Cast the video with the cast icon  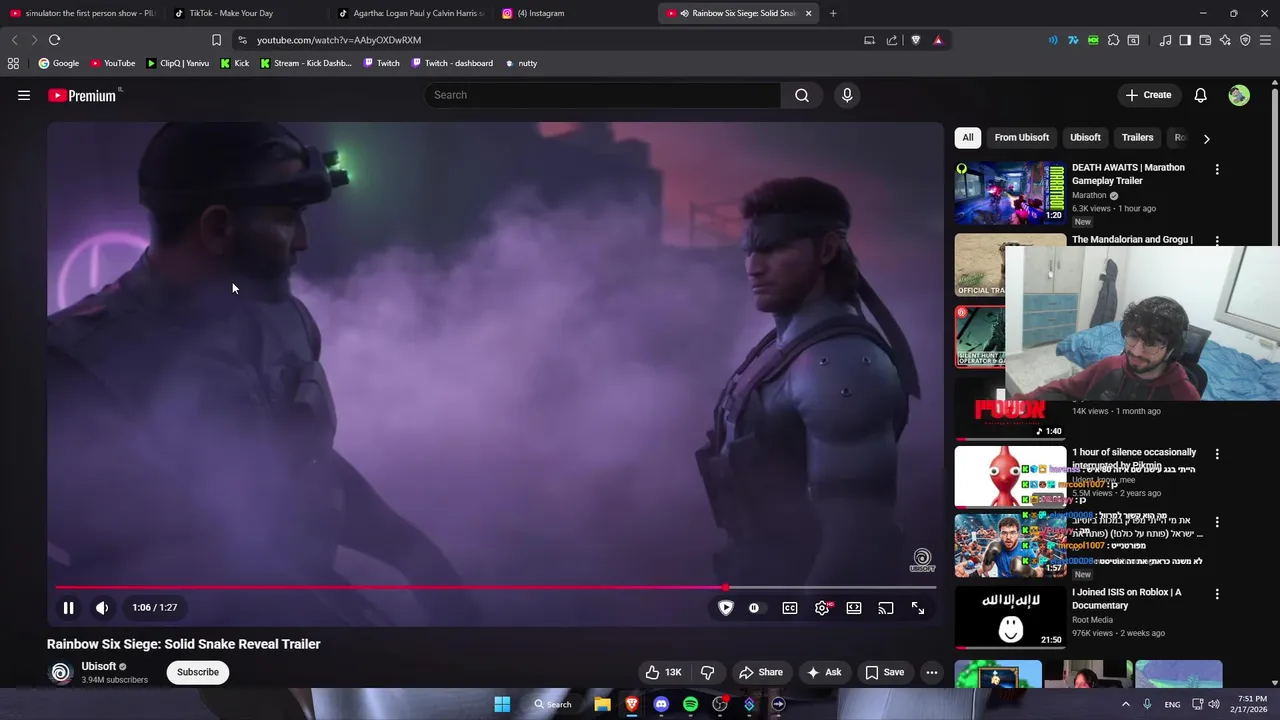point(886,608)
